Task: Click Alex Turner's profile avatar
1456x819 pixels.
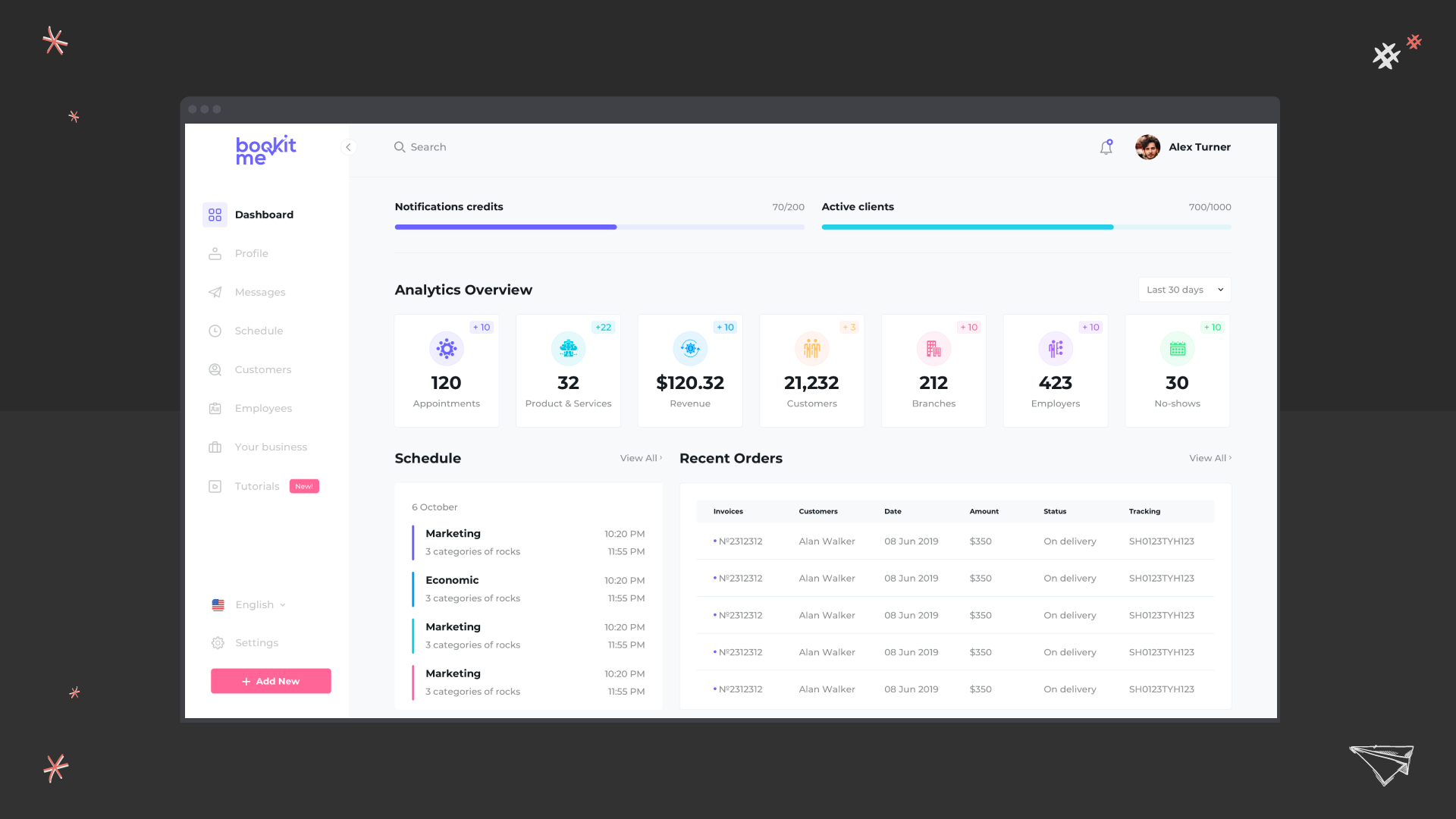Action: [x=1147, y=146]
